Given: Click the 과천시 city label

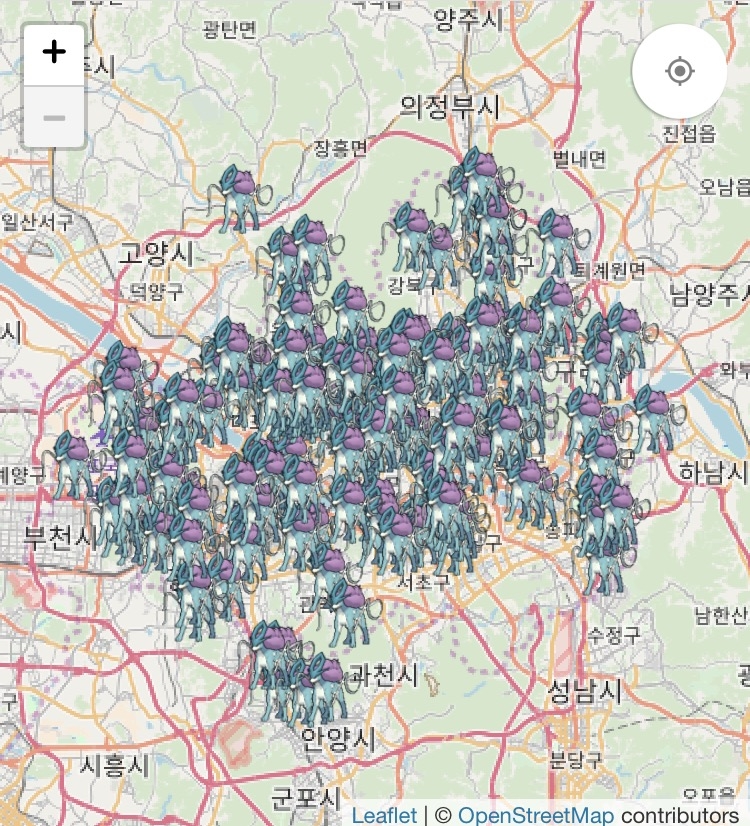Looking at the screenshot, I should pos(384,675).
